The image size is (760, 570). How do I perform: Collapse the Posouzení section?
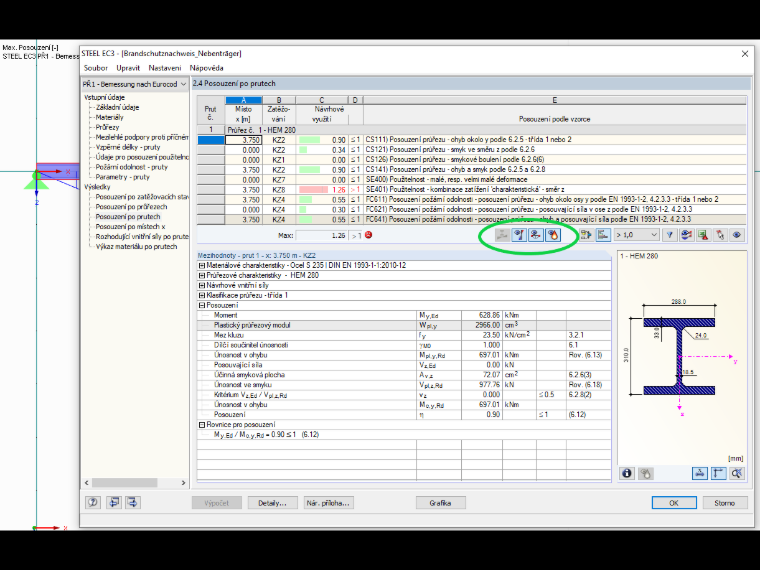pyautogui.click(x=202, y=305)
